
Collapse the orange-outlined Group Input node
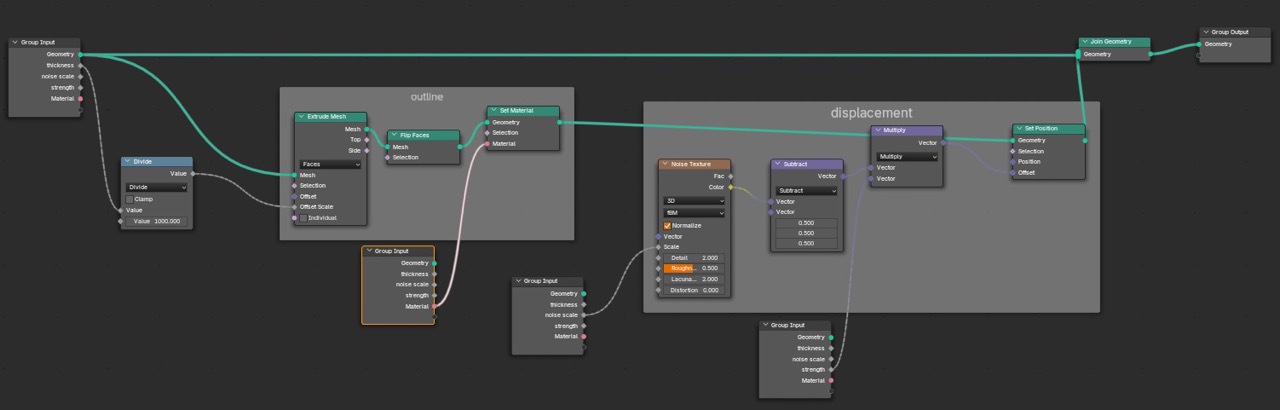[368, 251]
